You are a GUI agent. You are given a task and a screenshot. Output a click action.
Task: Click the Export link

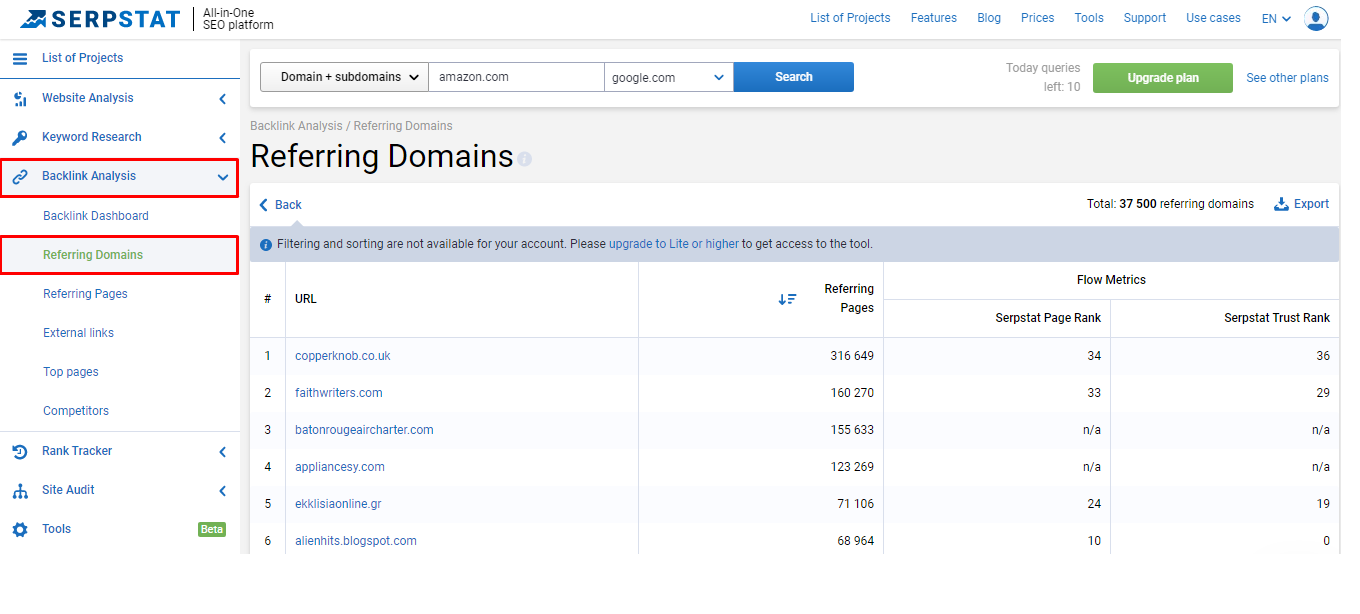[x=1311, y=204]
